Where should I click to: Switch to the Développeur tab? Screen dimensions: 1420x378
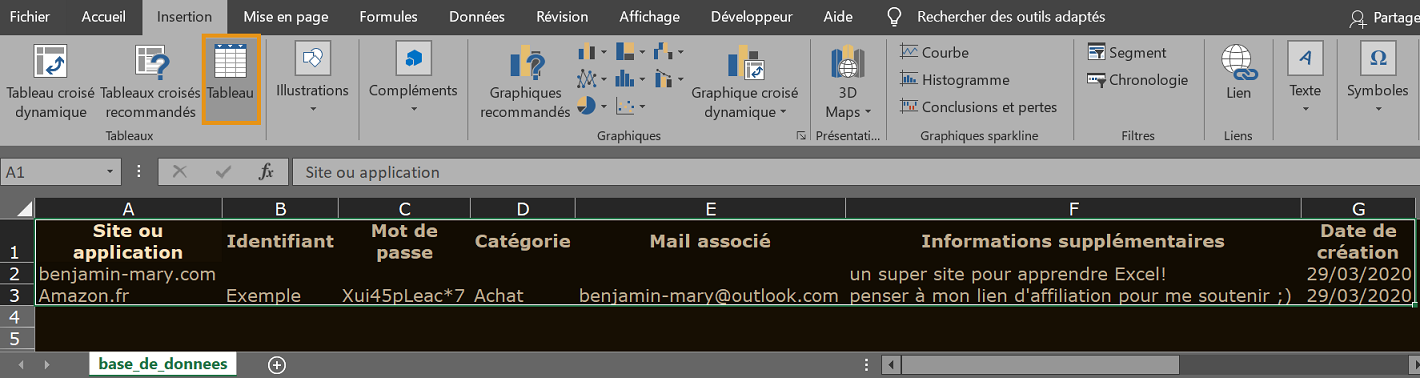(751, 16)
